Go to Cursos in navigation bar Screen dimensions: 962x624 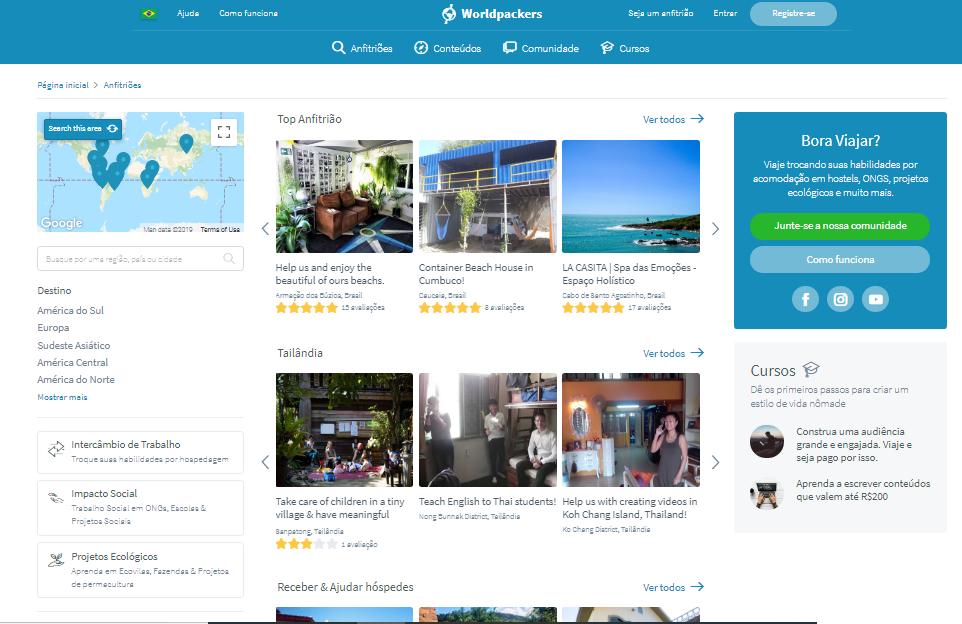pyautogui.click(x=625, y=48)
